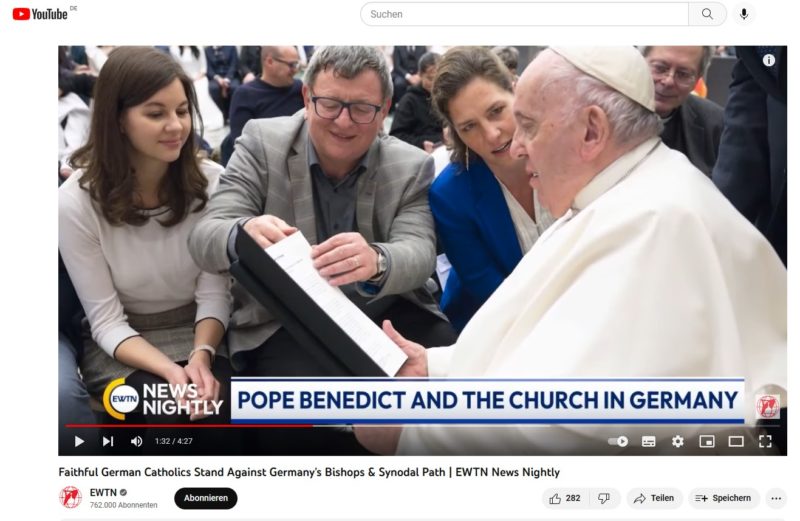Click the YouTube logo to go home
800x521 pixels.
tap(40, 14)
